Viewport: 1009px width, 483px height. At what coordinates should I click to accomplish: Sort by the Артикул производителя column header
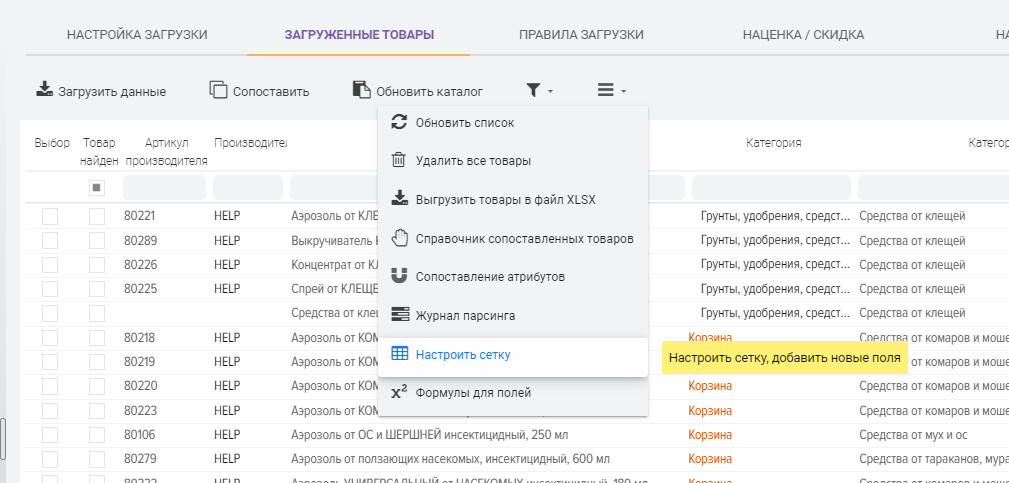coord(166,152)
